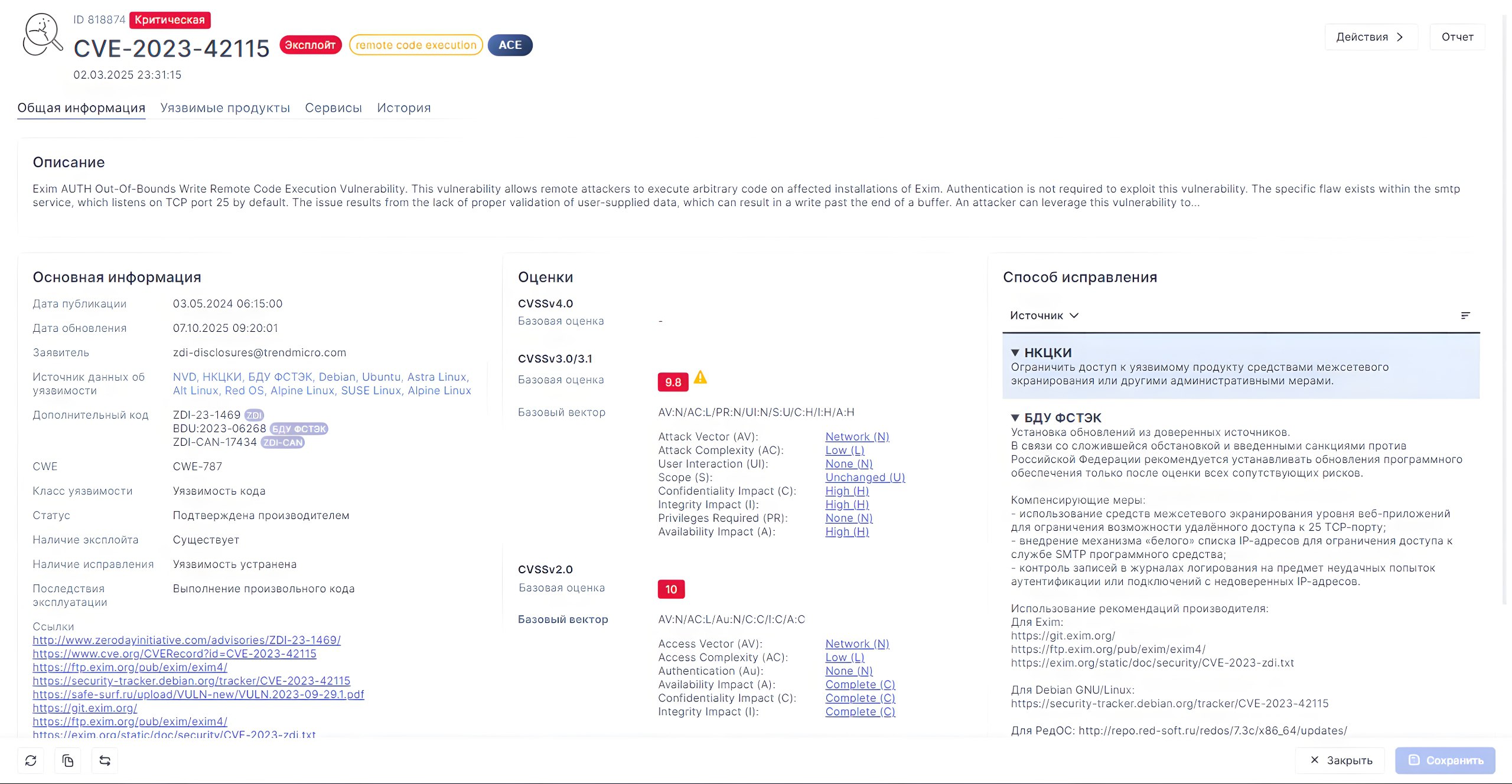The height and width of the screenshot is (784, 1512).
Task: Click the ZDI-CAN badge next to ZDI-CAN-17434
Action: pos(282,442)
